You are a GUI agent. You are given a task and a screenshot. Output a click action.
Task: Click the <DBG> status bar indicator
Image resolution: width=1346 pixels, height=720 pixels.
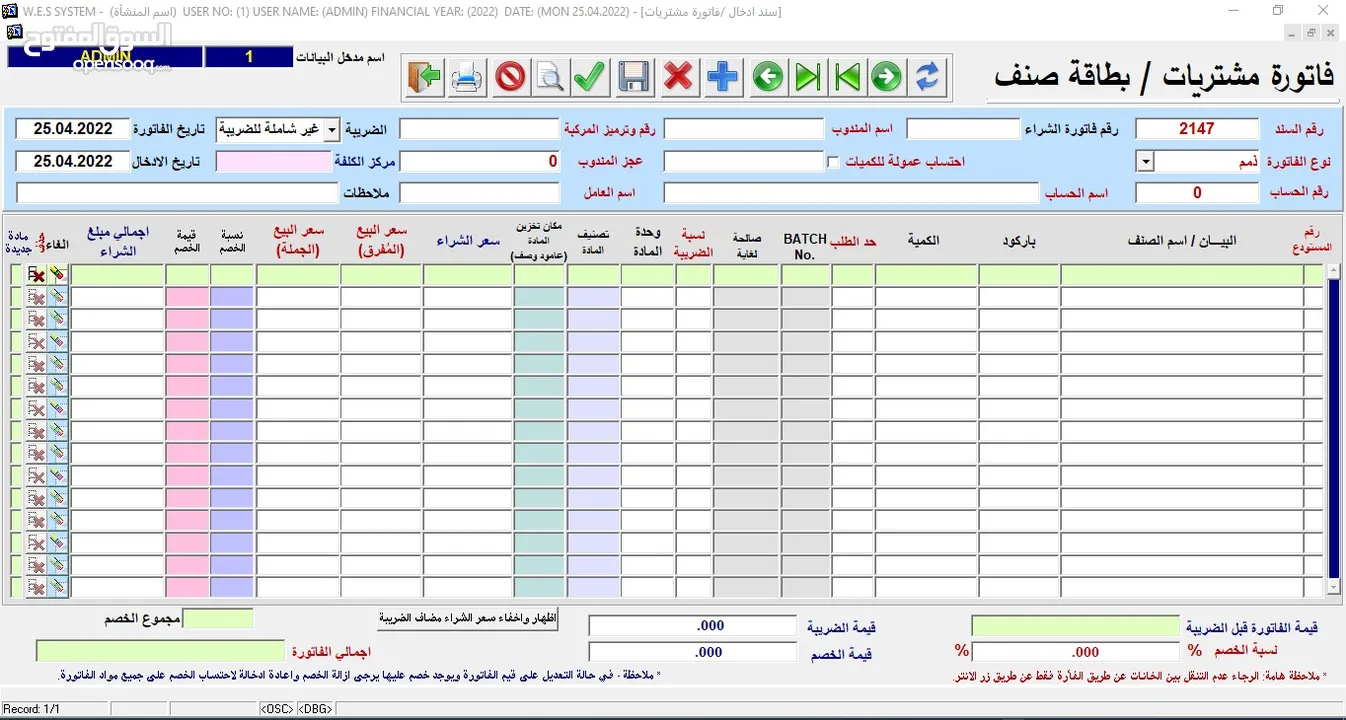click(315, 709)
